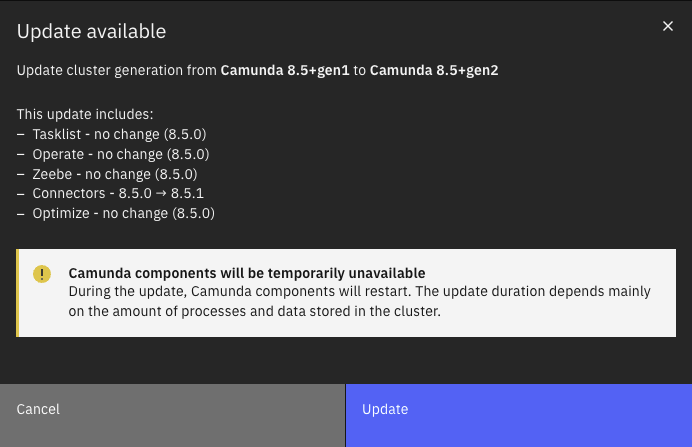Click the arrow in the Connectors line

(x=160, y=193)
